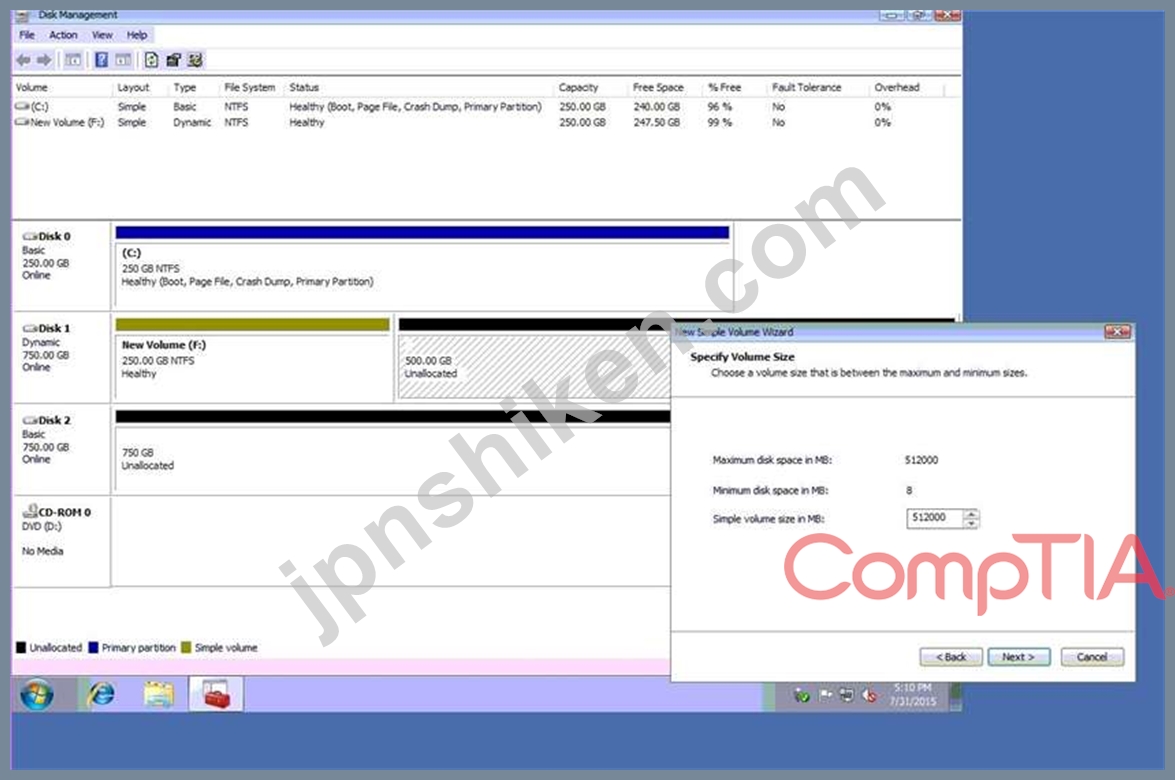Open the blue Help question-mark toolbar icon
The height and width of the screenshot is (780, 1175).
coord(101,60)
